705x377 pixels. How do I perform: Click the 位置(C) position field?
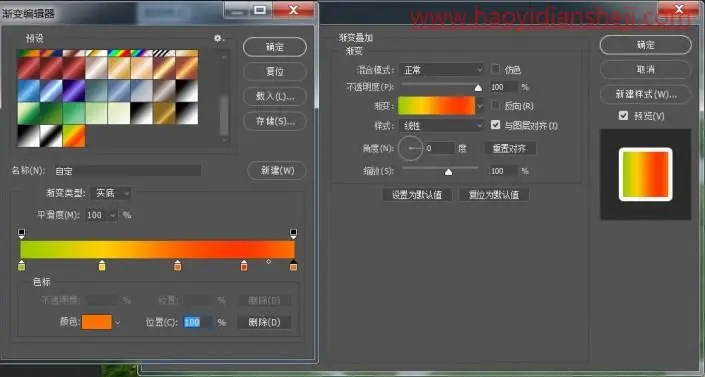point(198,322)
